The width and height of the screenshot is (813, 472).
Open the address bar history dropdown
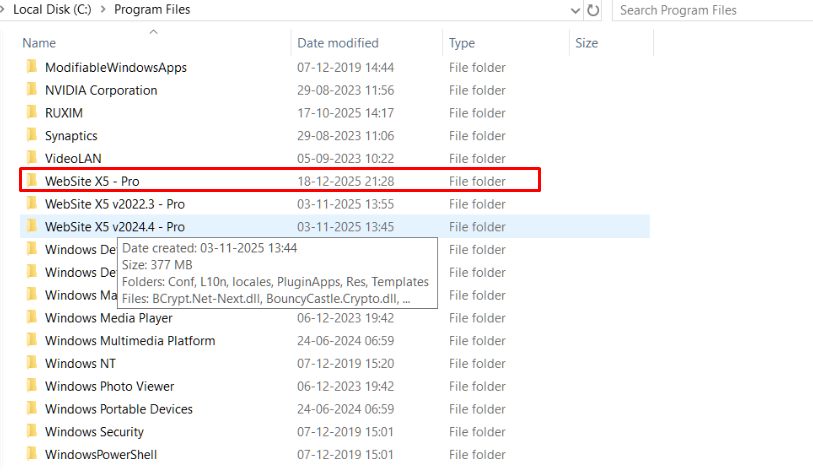click(x=574, y=10)
